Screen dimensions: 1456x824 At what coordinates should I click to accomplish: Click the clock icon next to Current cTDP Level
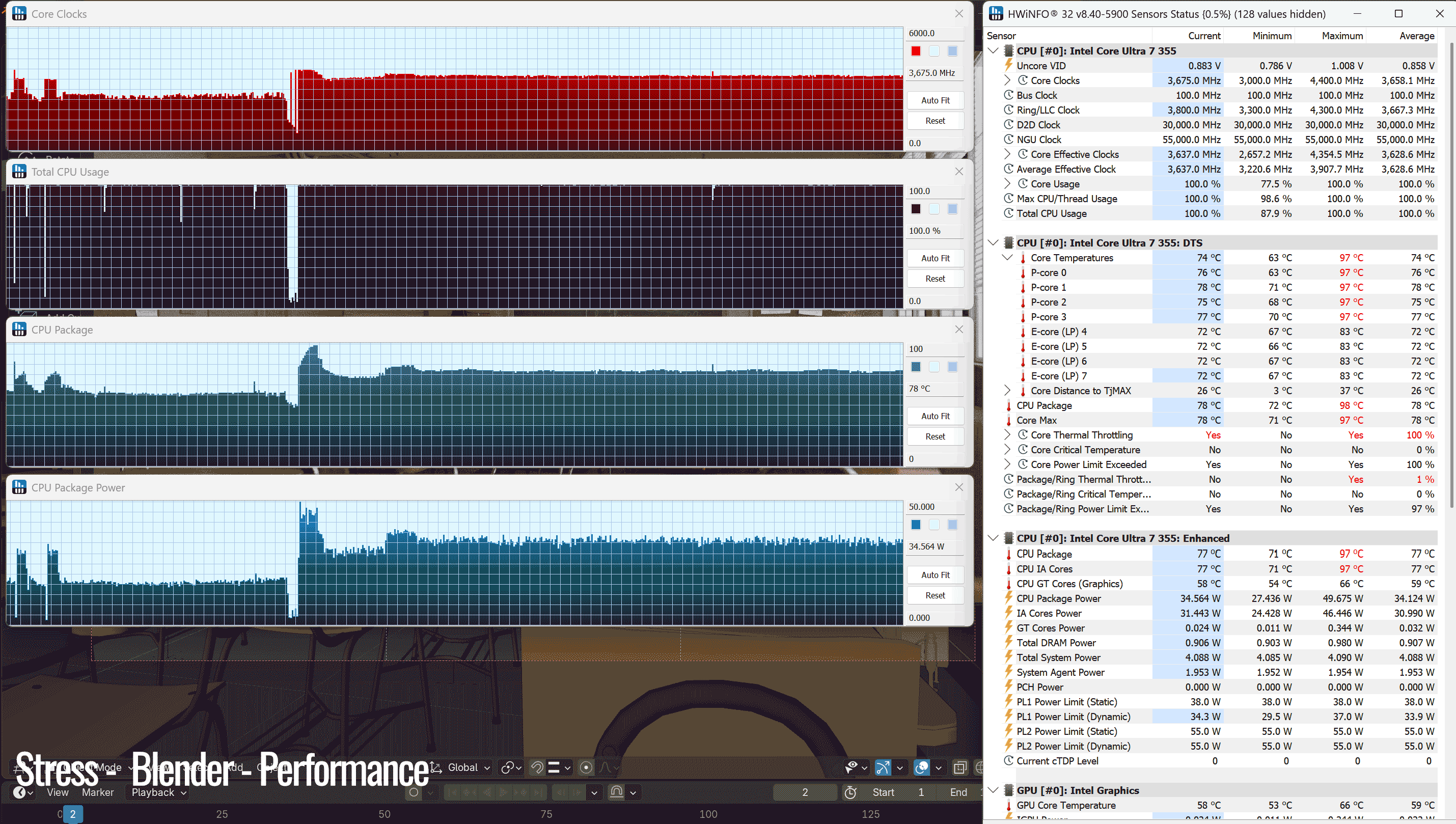coord(1008,761)
